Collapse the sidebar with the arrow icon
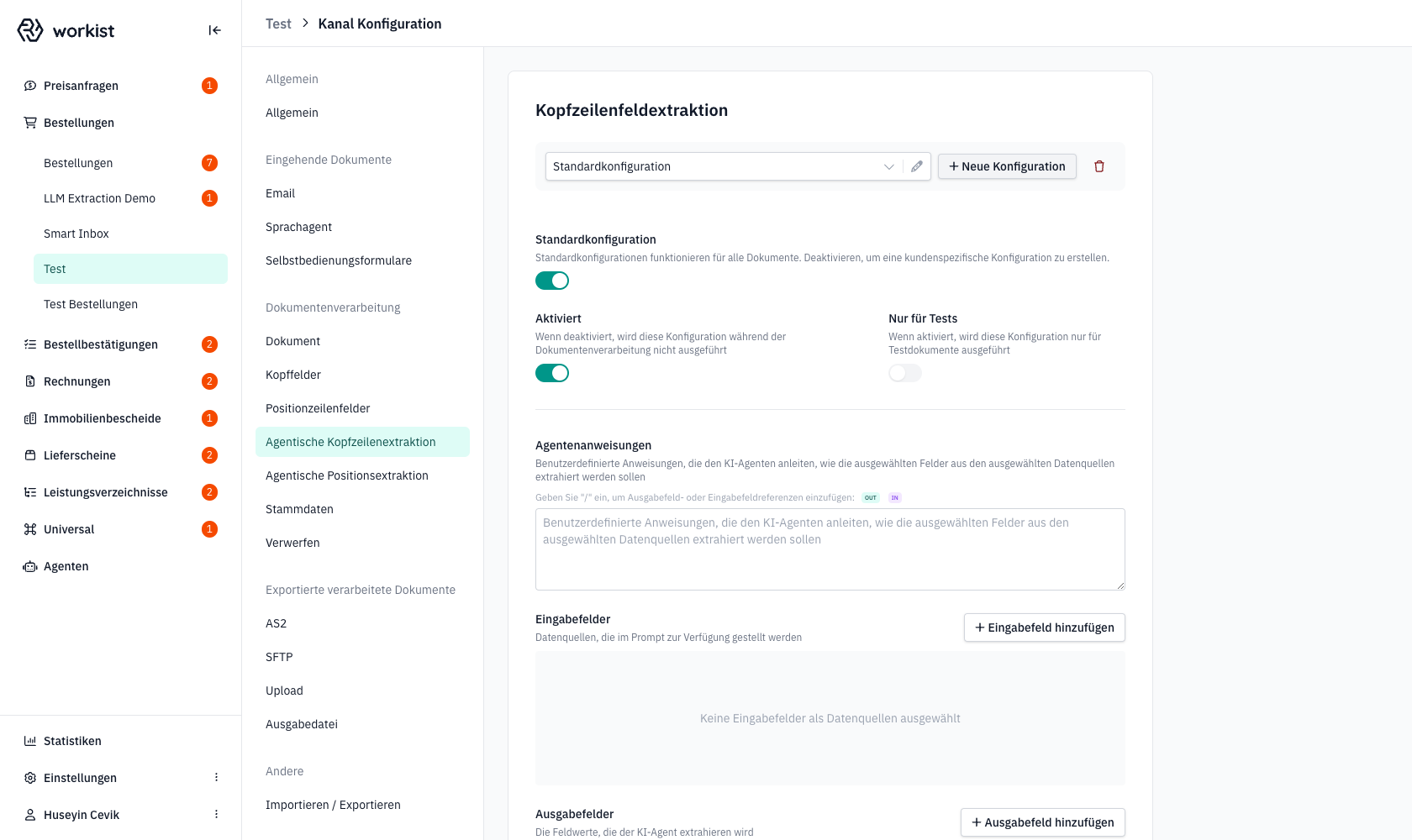 pyautogui.click(x=215, y=30)
